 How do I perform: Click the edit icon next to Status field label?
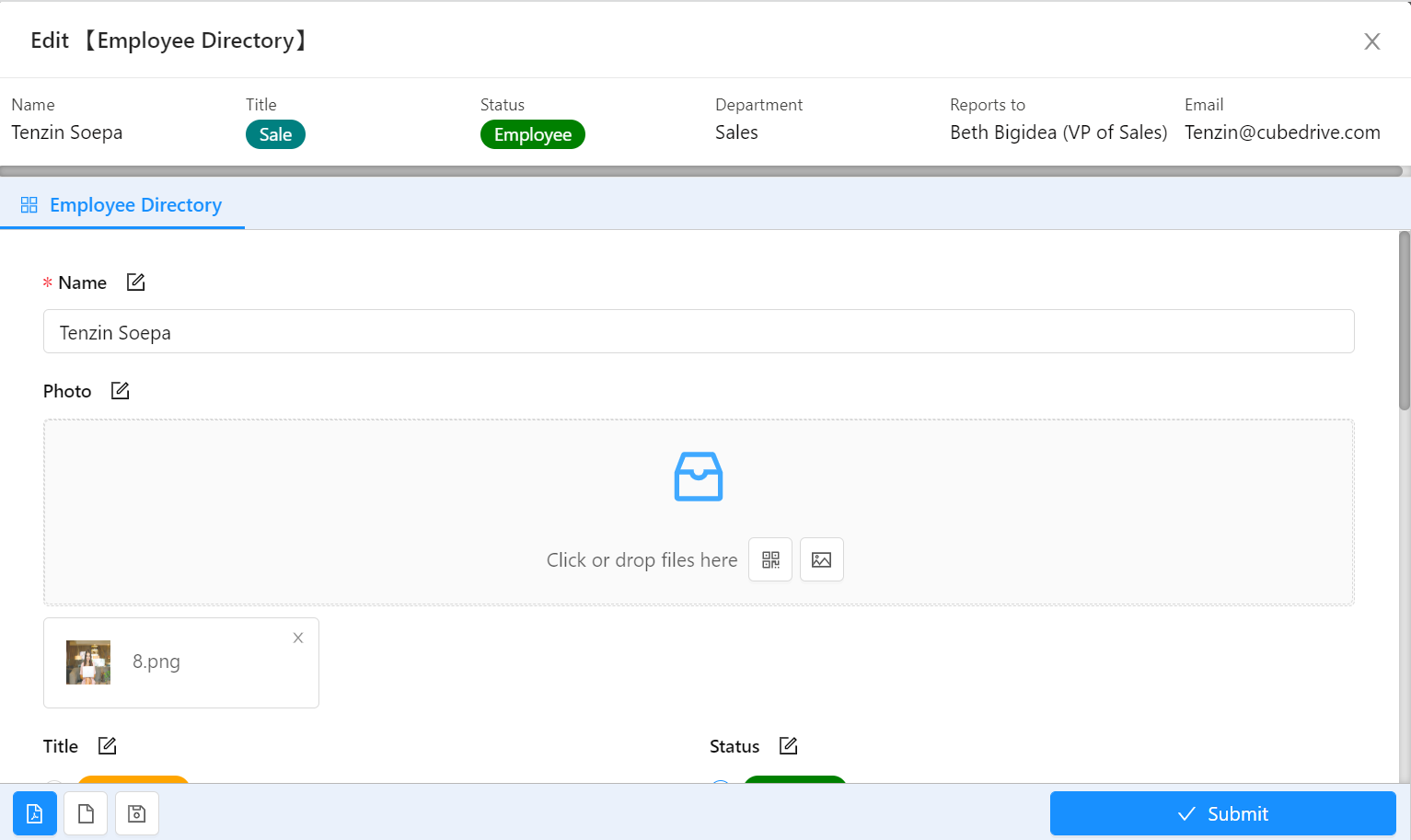[x=789, y=746]
